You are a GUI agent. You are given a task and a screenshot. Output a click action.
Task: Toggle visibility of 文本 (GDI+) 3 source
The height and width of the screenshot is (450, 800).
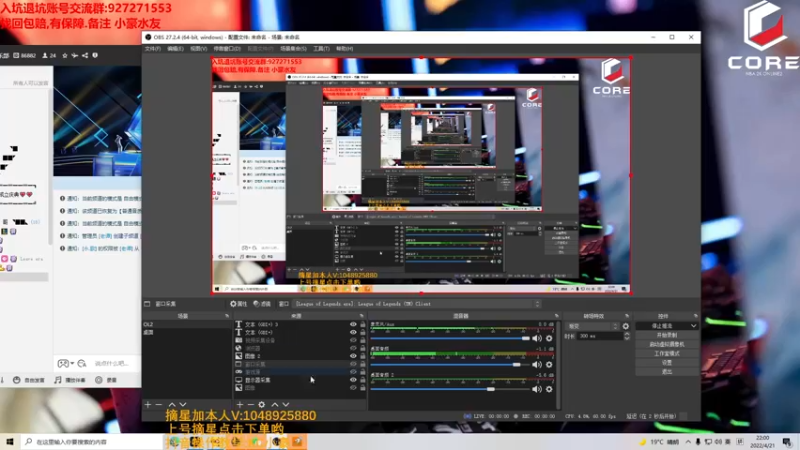tap(353, 324)
